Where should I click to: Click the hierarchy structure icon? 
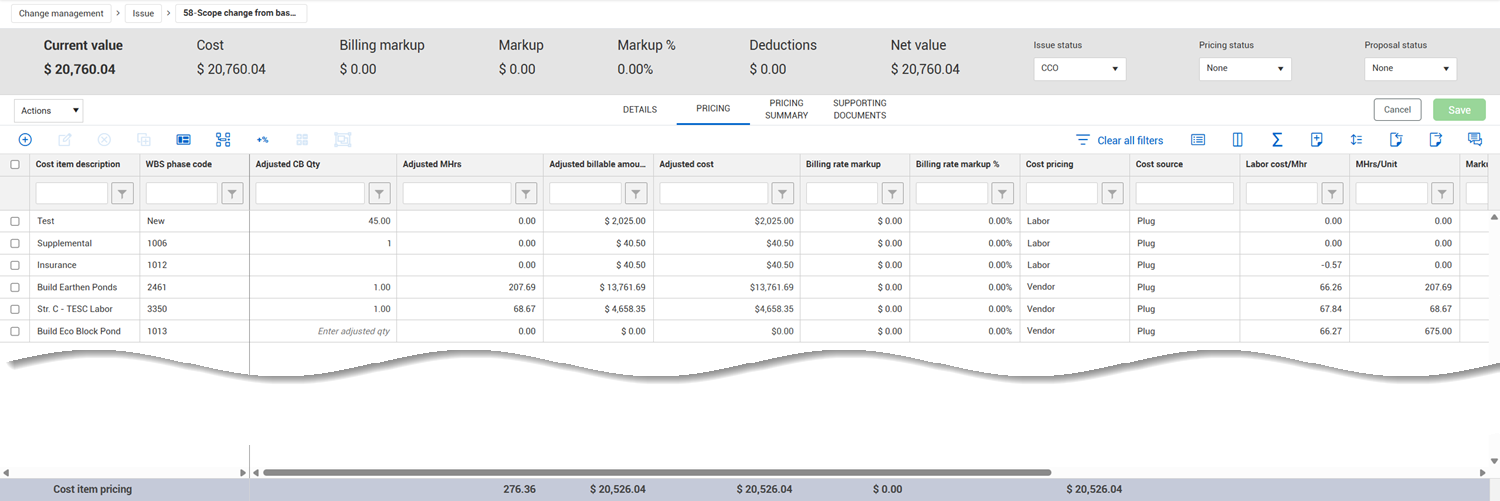pos(223,140)
